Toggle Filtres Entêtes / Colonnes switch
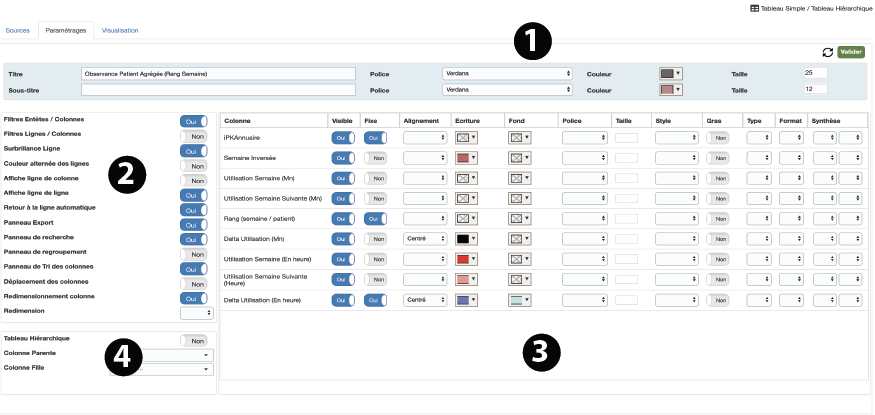The height and width of the screenshot is (415, 875). pyautogui.click(x=193, y=121)
